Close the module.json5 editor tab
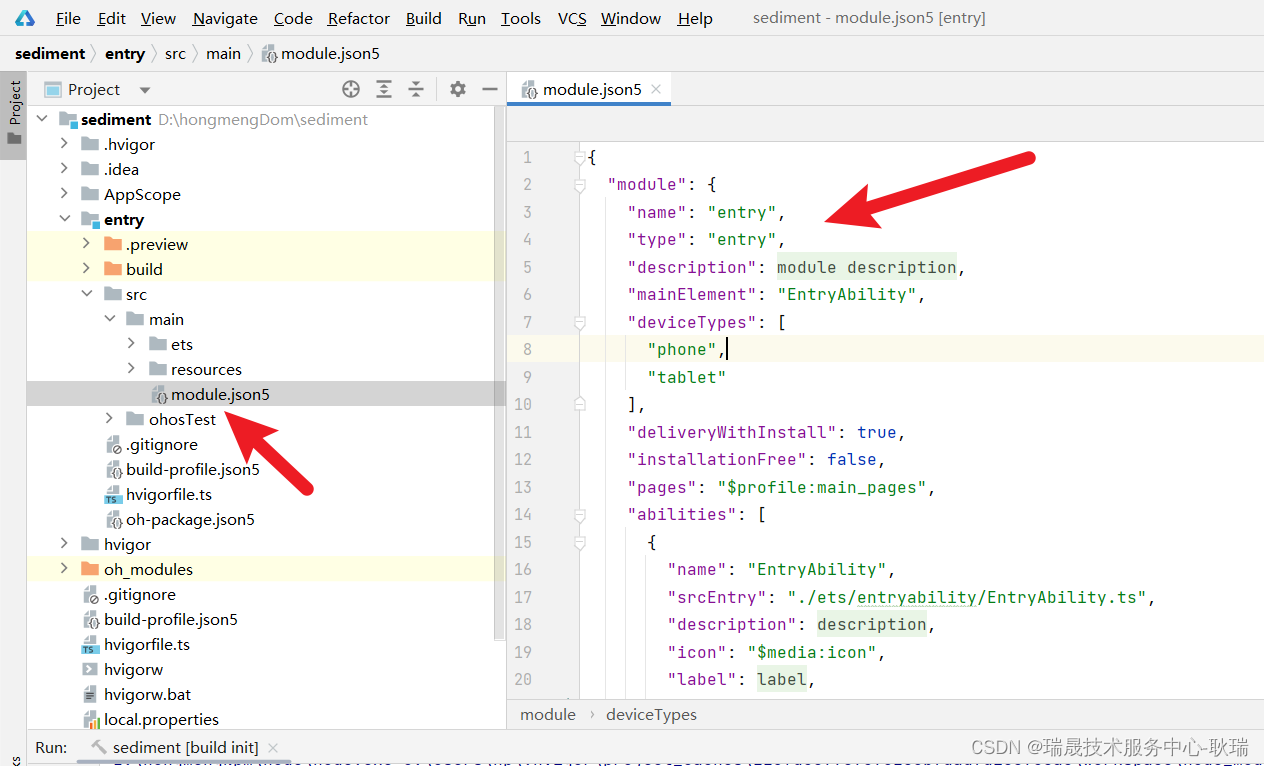The width and height of the screenshot is (1264, 766). (x=656, y=89)
